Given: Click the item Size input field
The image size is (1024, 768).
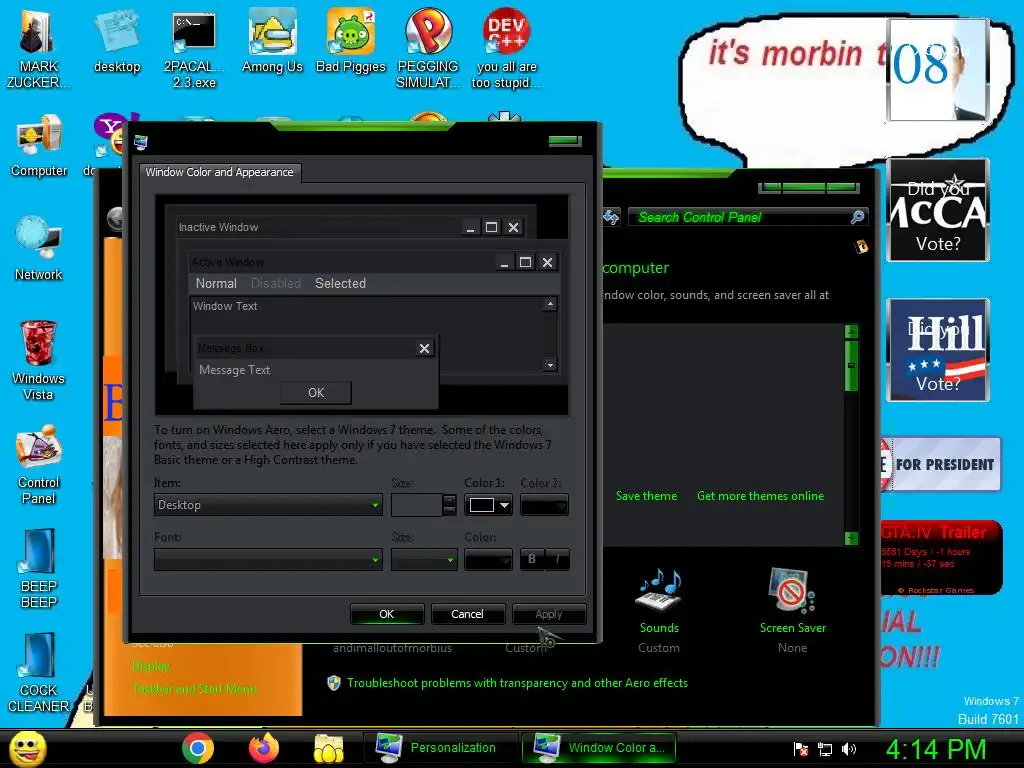Looking at the screenshot, I should [417, 505].
